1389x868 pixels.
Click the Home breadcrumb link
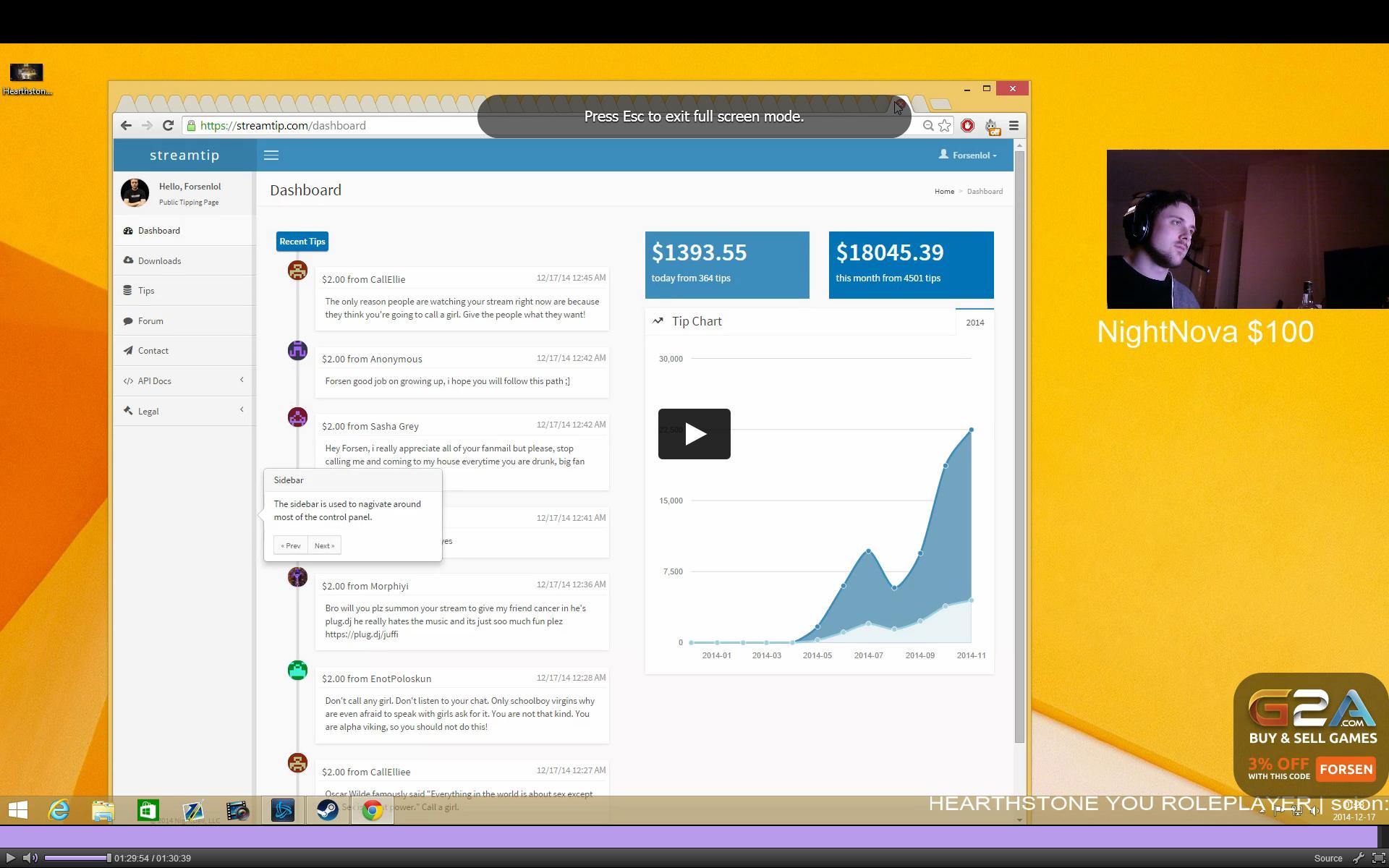(x=944, y=192)
